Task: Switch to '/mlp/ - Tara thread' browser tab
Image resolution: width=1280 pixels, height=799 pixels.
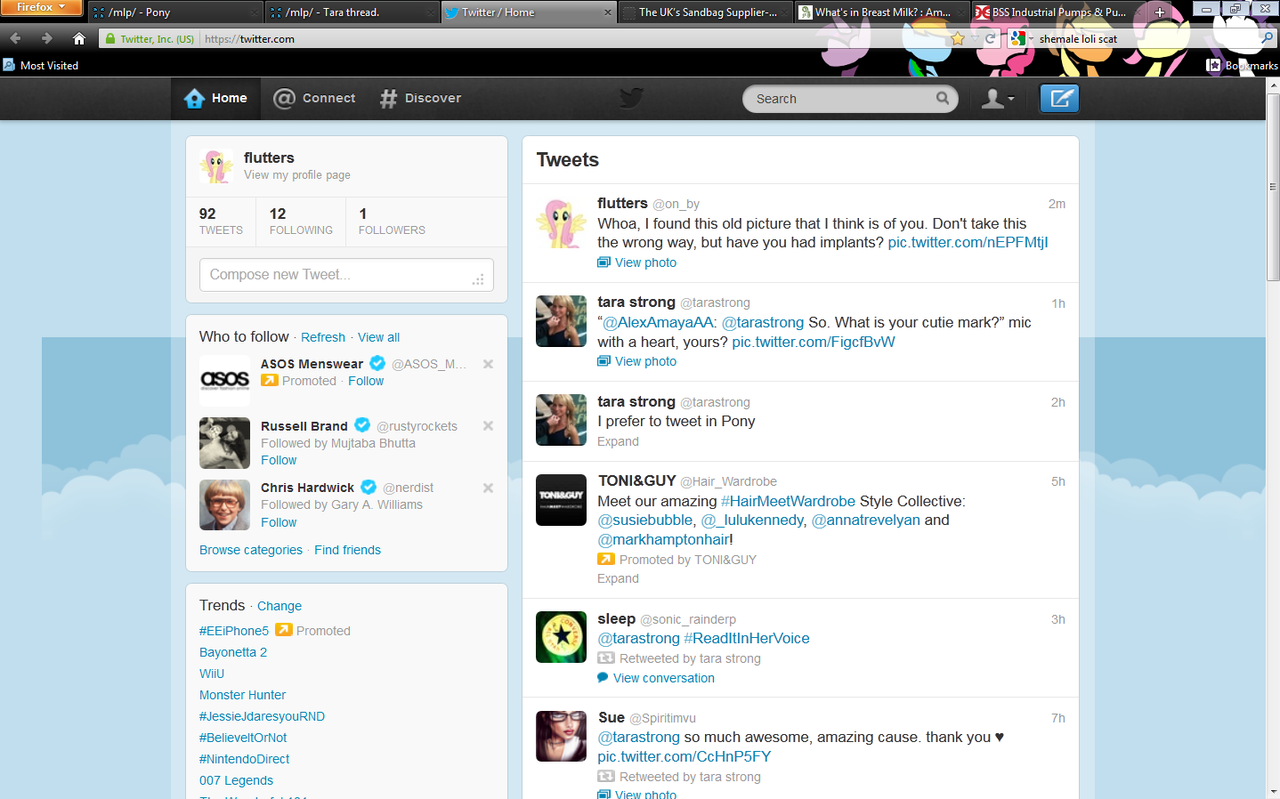Action: [x=350, y=13]
